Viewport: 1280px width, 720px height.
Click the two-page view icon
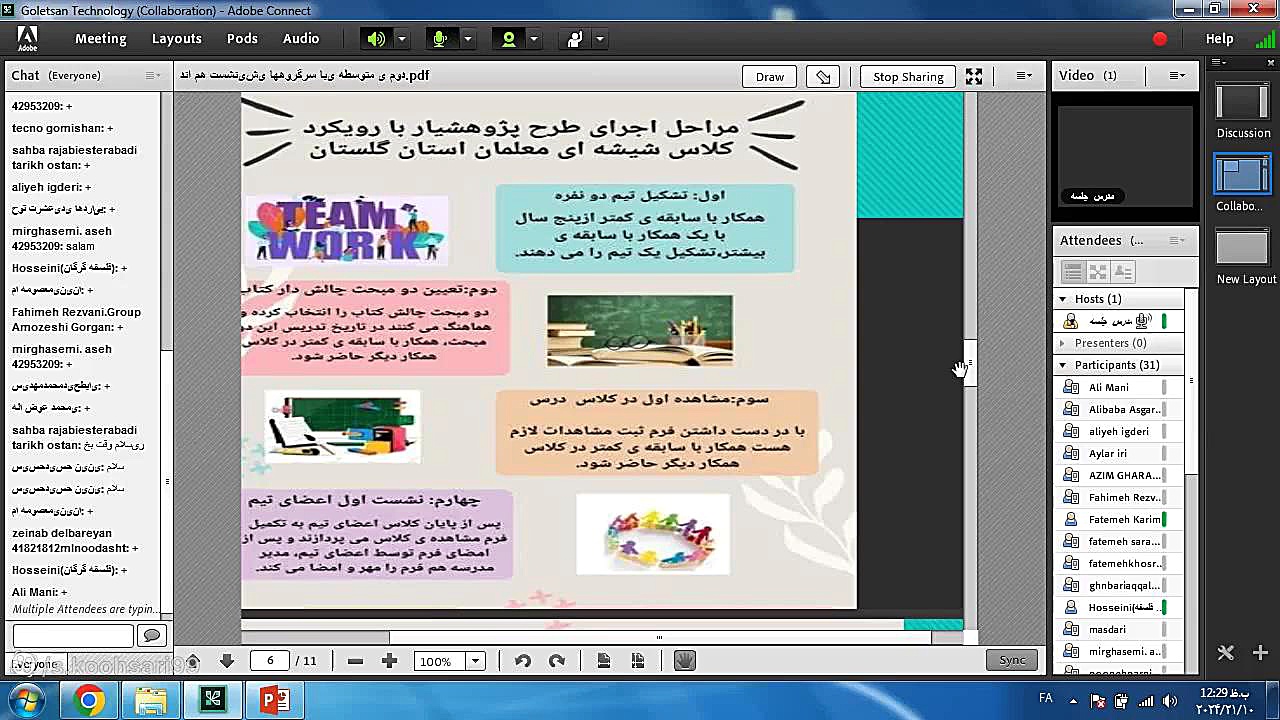coord(638,661)
